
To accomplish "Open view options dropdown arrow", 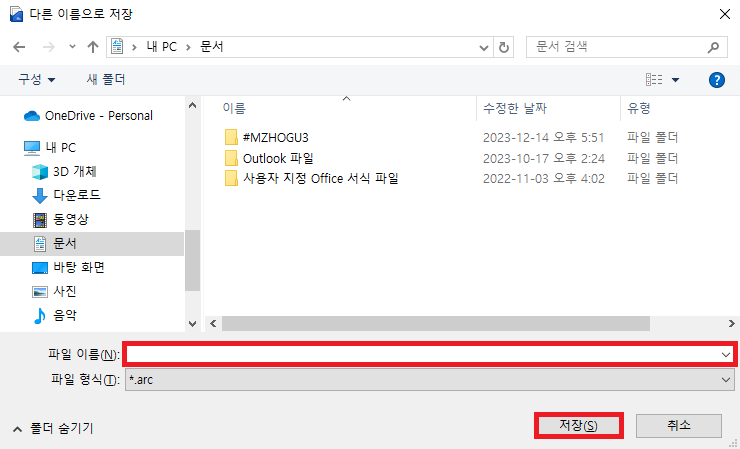I will [x=675, y=80].
